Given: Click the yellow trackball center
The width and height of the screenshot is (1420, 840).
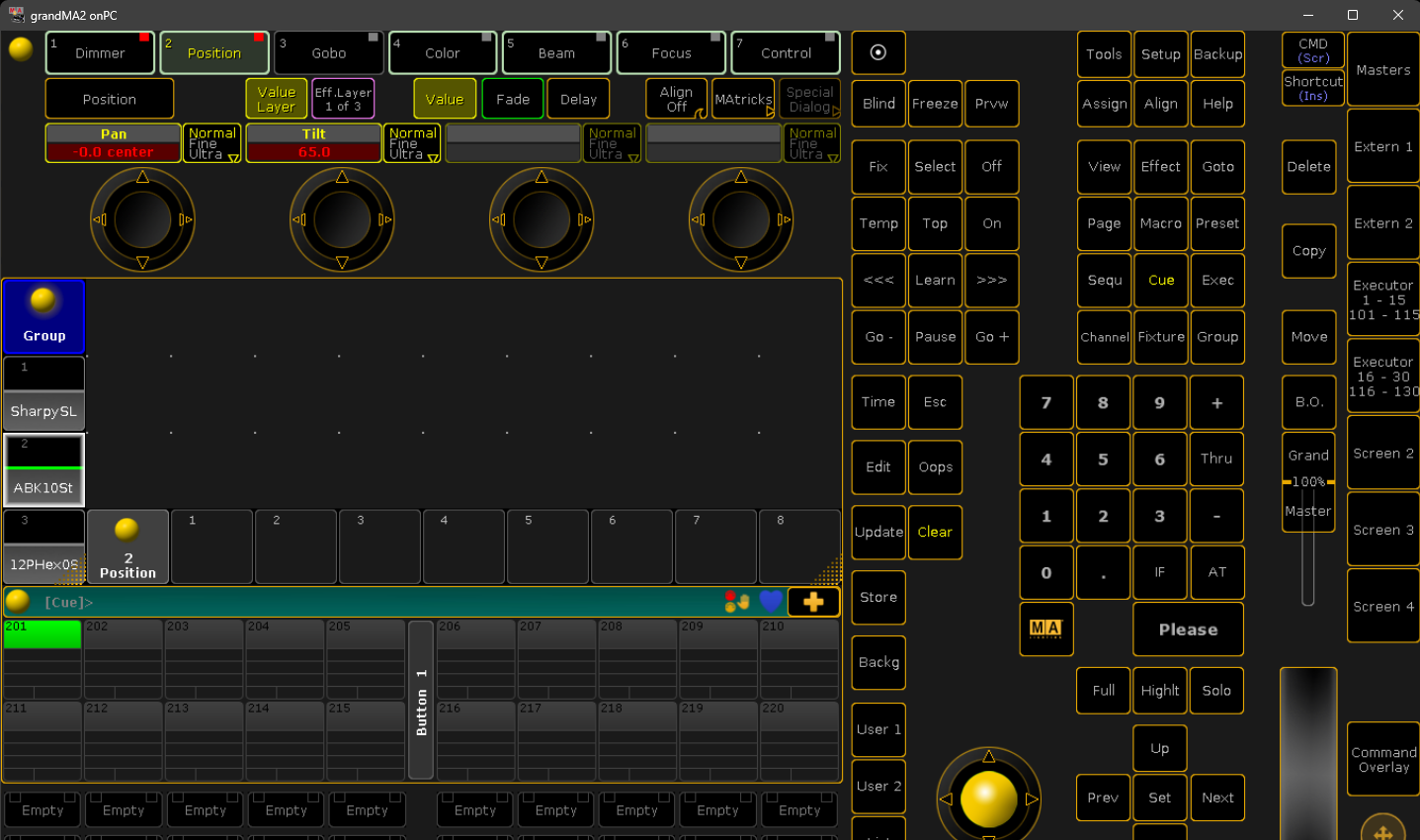Looking at the screenshot, I should 988,798.
